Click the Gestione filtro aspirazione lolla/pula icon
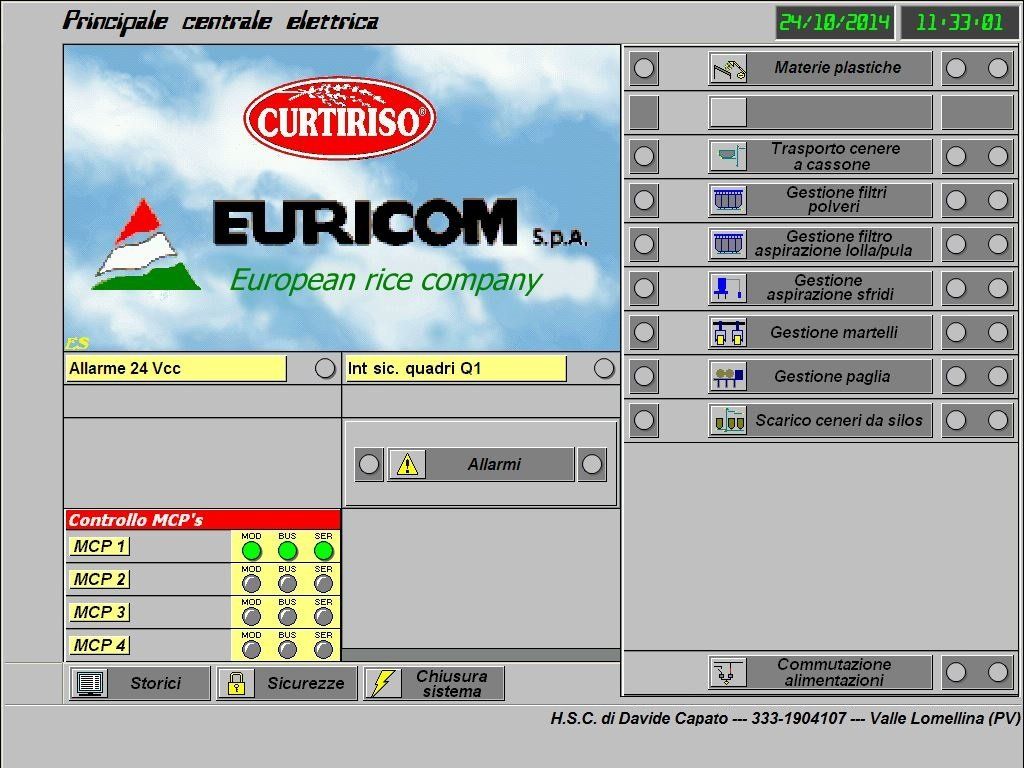This screenshot has width=1024, height=768. (728, 244)
